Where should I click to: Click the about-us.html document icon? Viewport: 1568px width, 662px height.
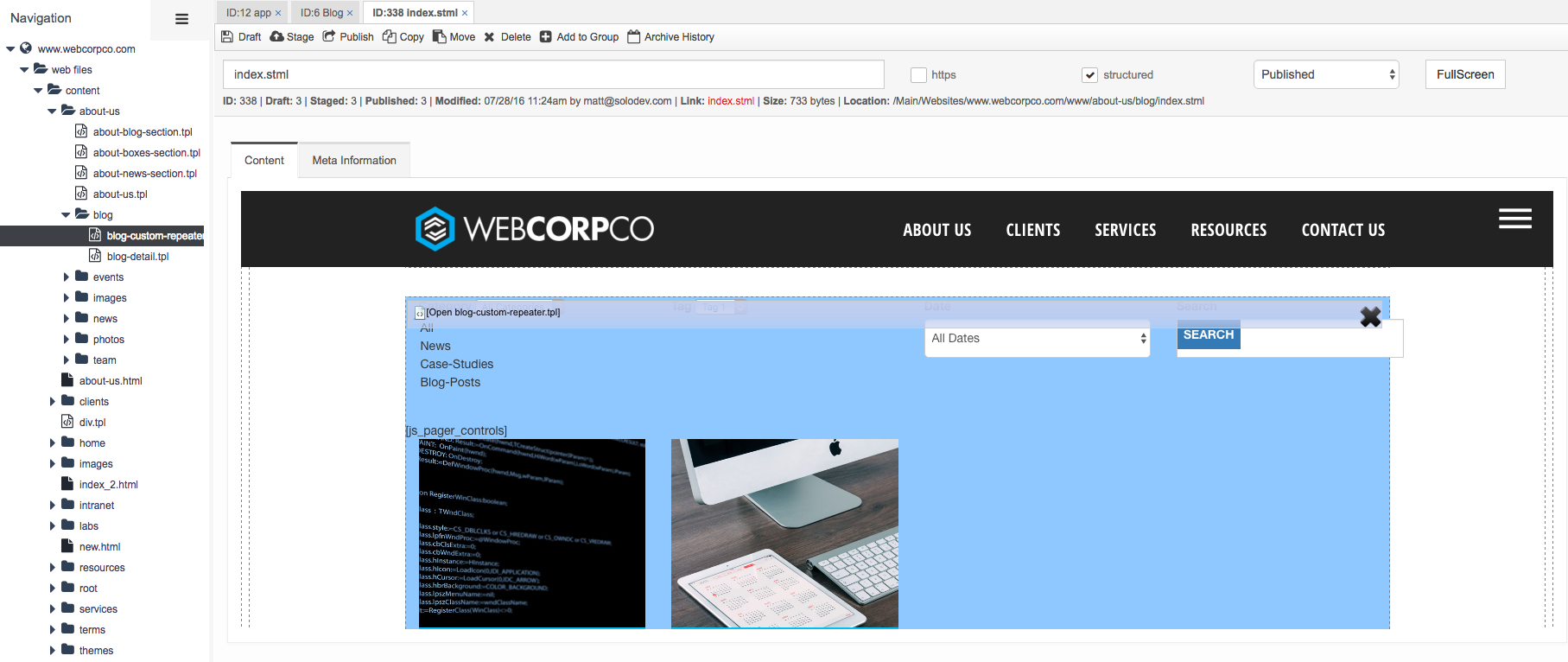[67, 380]
